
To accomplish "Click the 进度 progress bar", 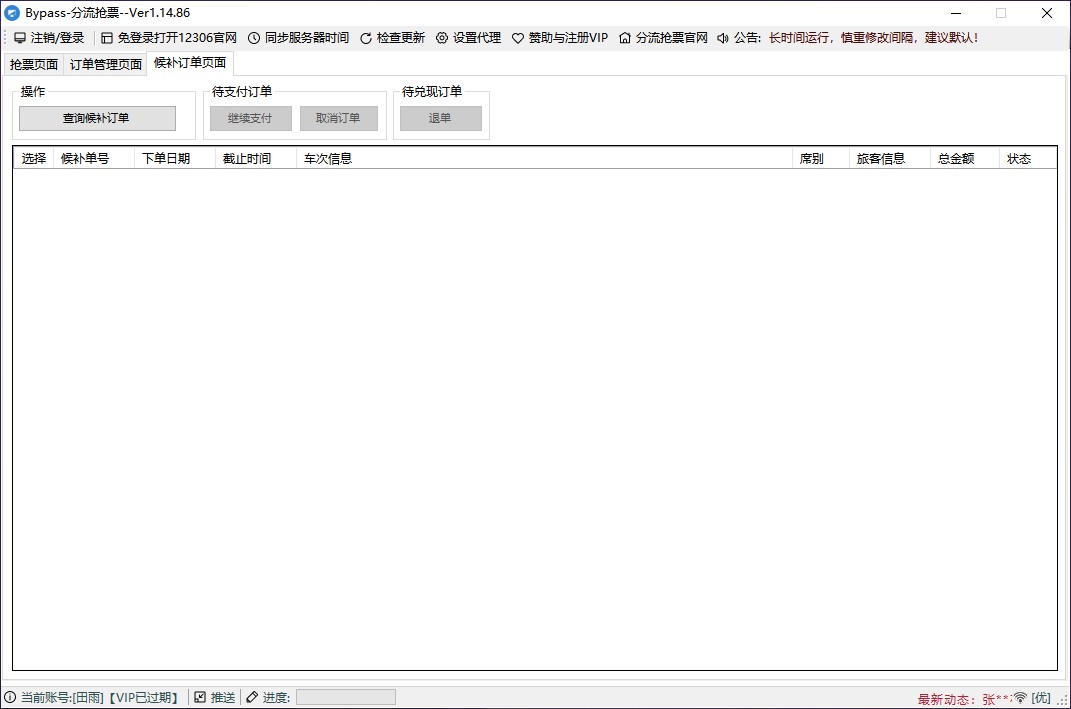I will [x=346, y=697].
